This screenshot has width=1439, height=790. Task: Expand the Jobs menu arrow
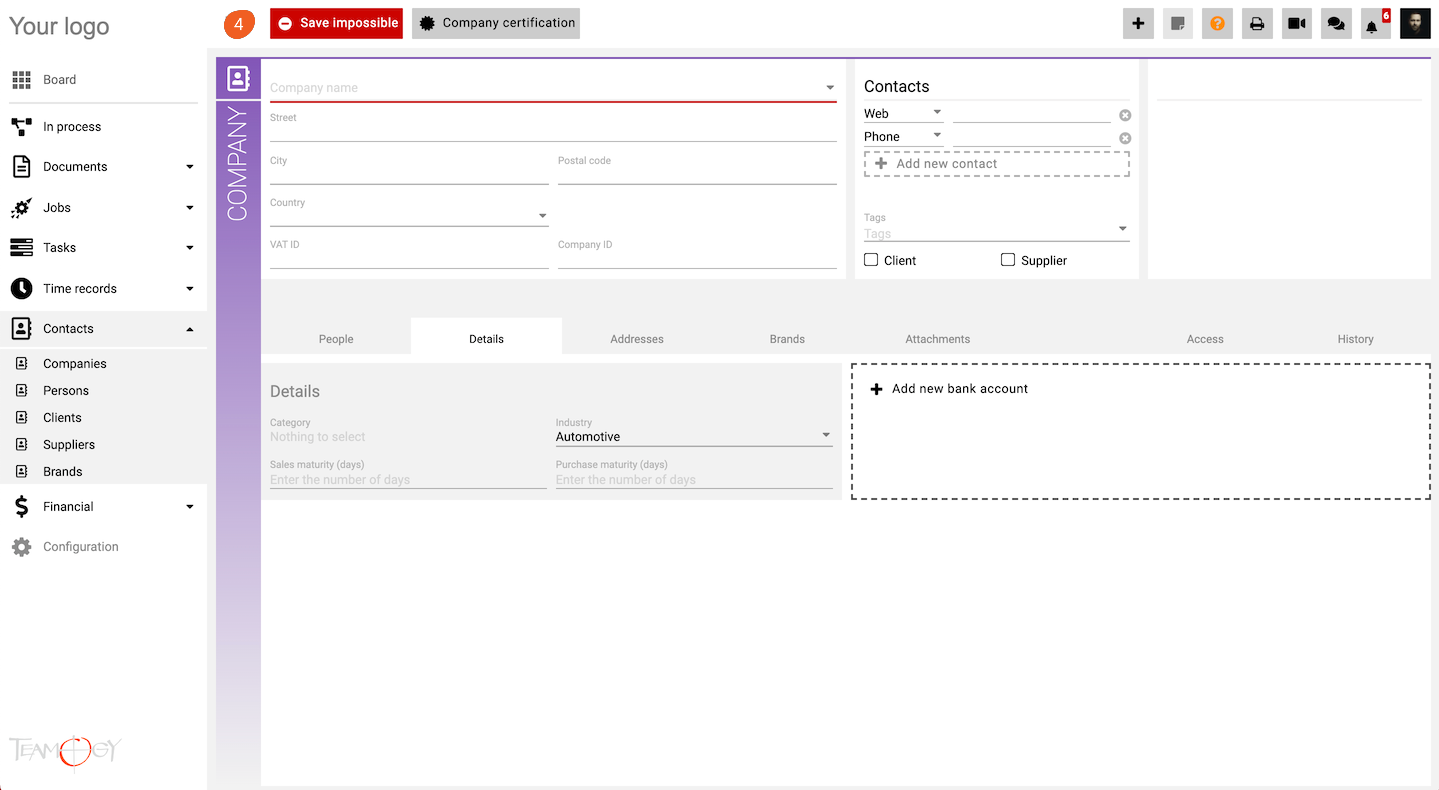point(190,208)
